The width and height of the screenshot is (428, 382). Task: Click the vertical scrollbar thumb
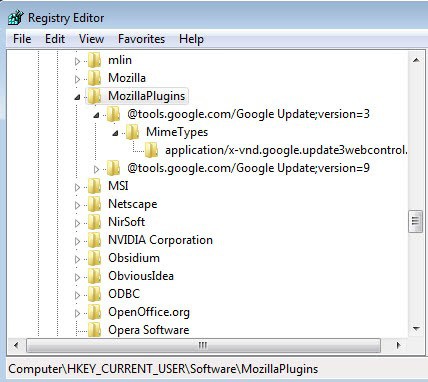(415, 221)
